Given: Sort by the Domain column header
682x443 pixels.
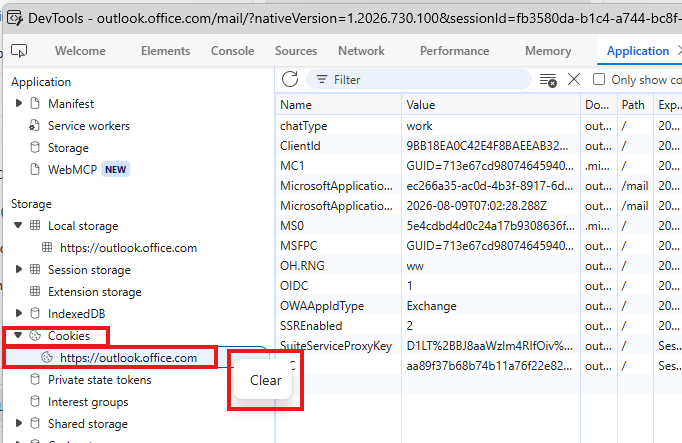Looking at the screenshot, I should pyautogui.click(x=599, y=105).
